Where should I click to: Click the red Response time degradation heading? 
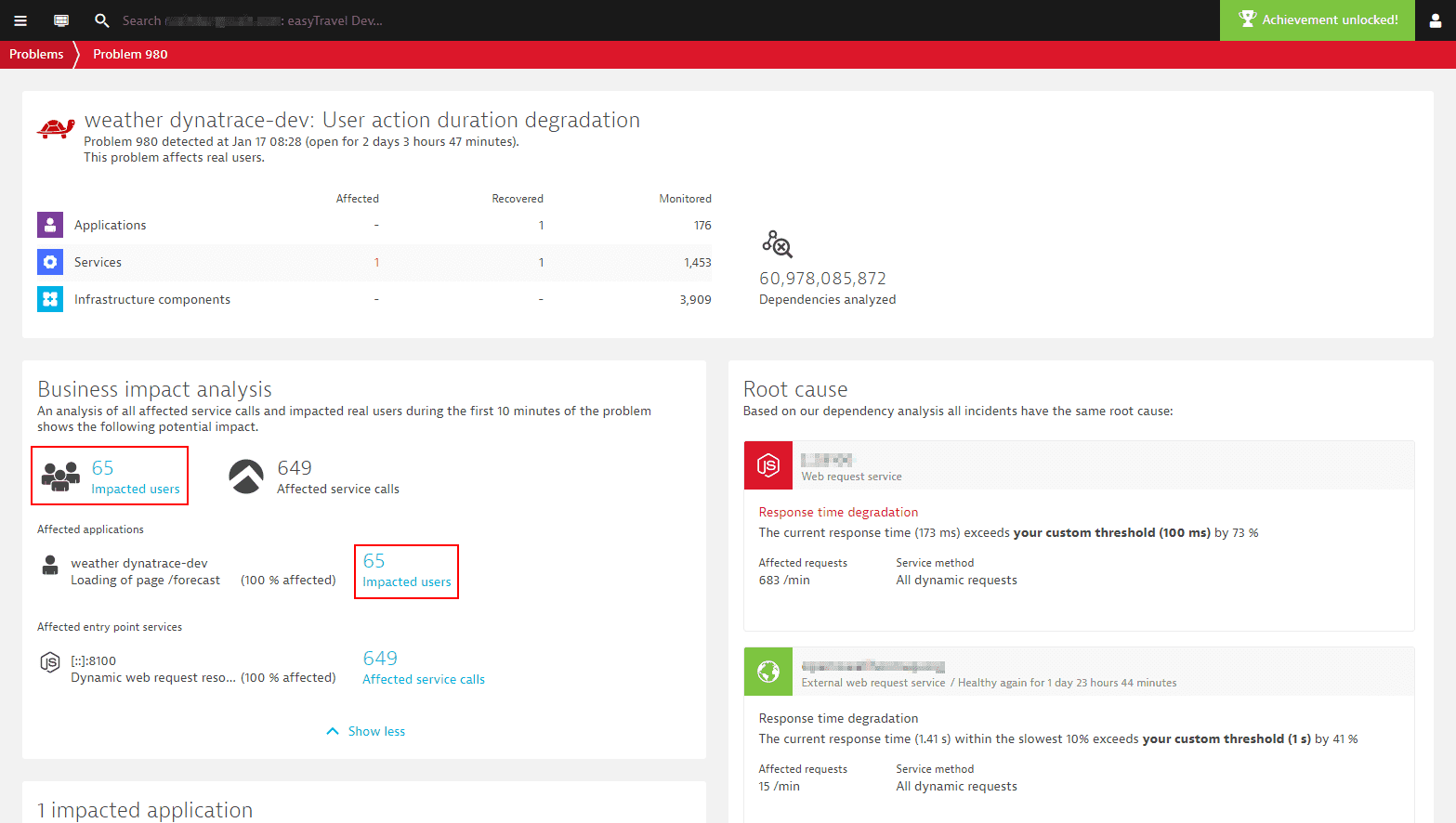tap(838, 512)
